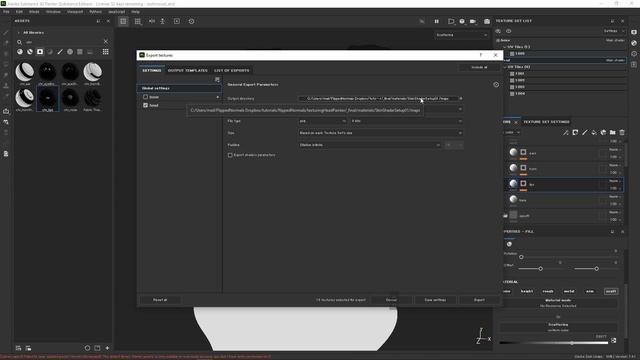Toggle the height channel button

coord(527,291)
